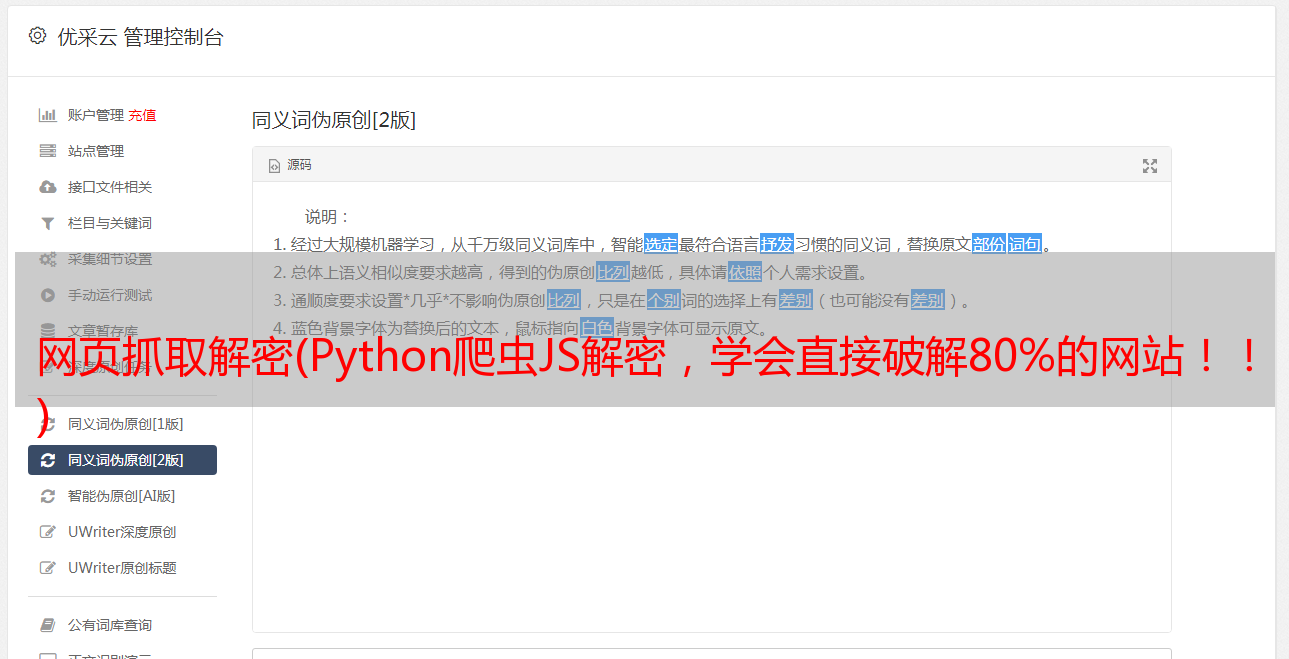Open 站点管理 in the sidebar
Viewport: 1289px width, 659px height.
[122, 151]
